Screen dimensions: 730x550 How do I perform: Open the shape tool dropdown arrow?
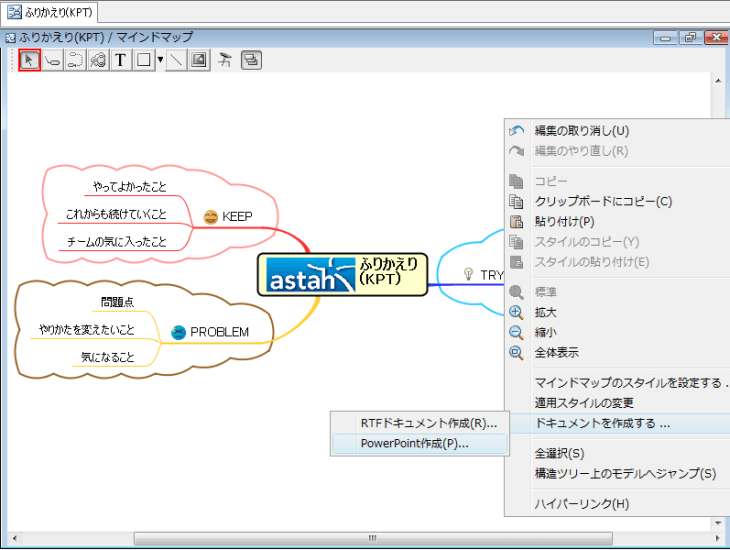pos(160,60)
